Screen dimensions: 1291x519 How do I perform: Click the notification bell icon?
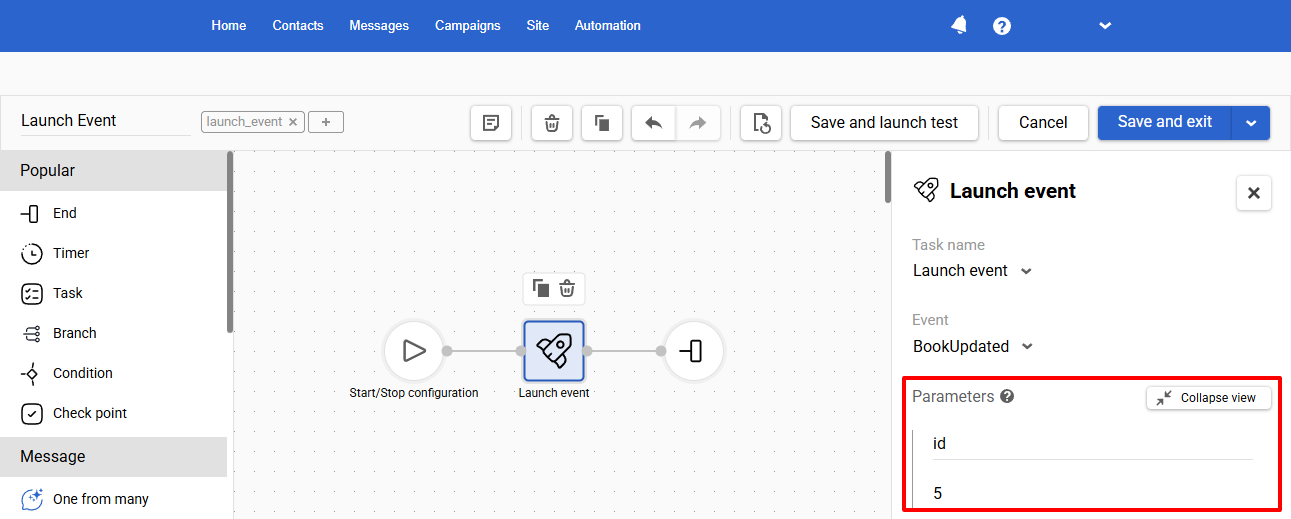(959, 25)
